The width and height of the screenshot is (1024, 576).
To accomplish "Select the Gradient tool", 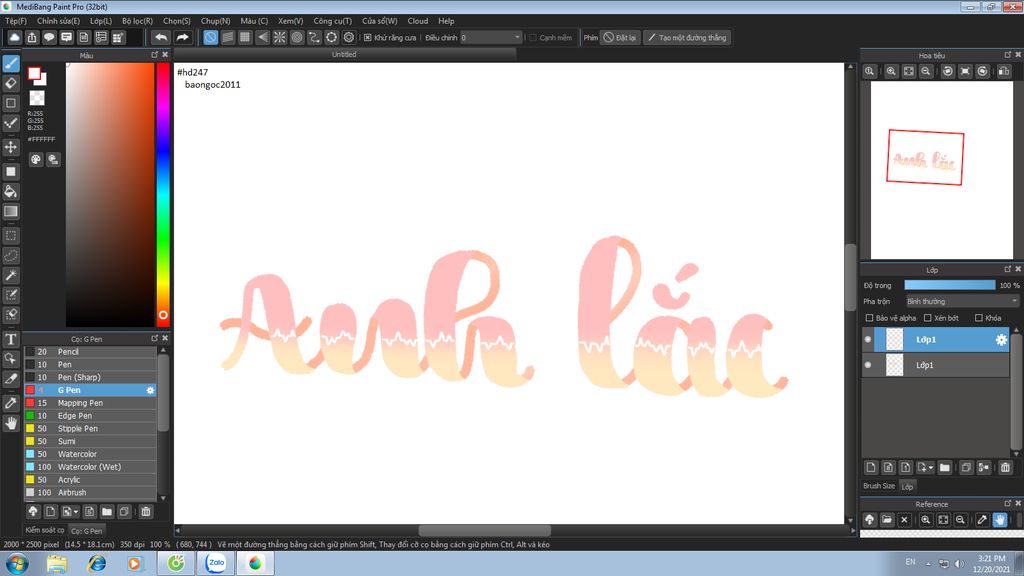I will click(11, 211).
